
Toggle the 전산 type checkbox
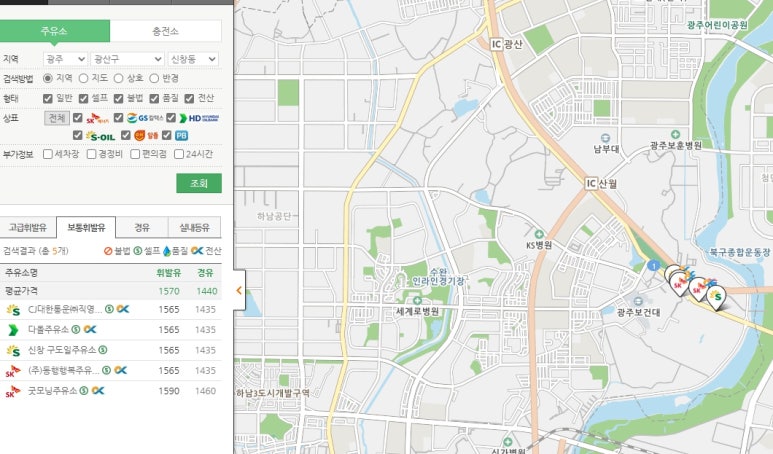click(189, 99)
